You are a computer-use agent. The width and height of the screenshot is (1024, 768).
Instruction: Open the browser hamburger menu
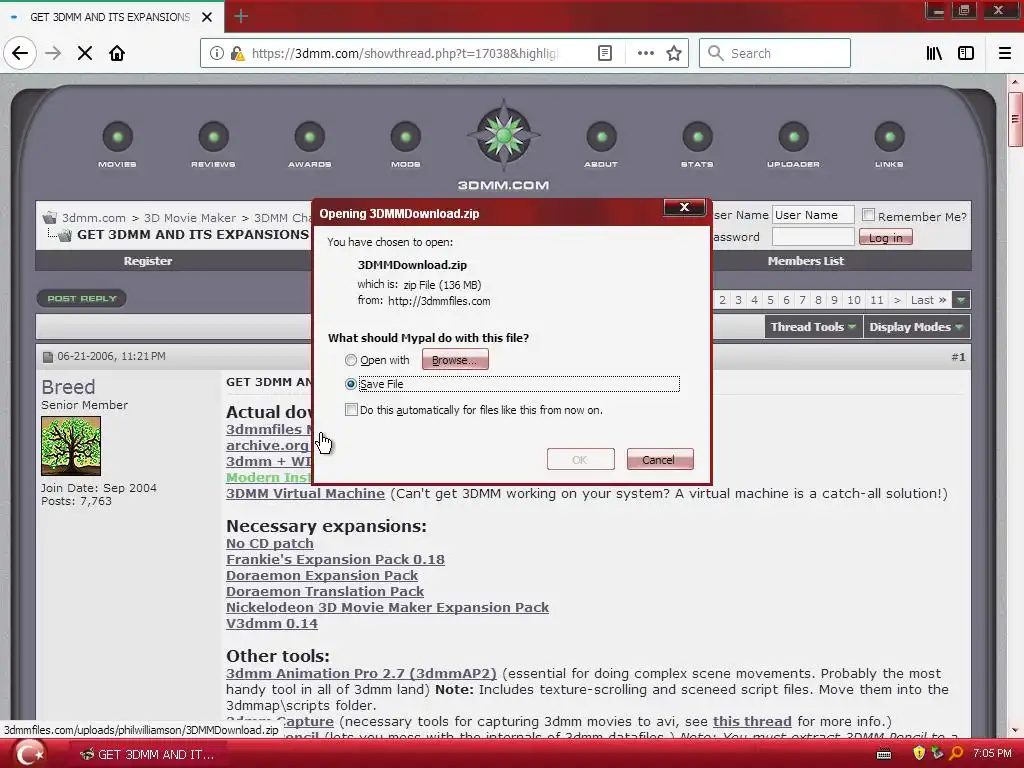[x=1005, y=53]
